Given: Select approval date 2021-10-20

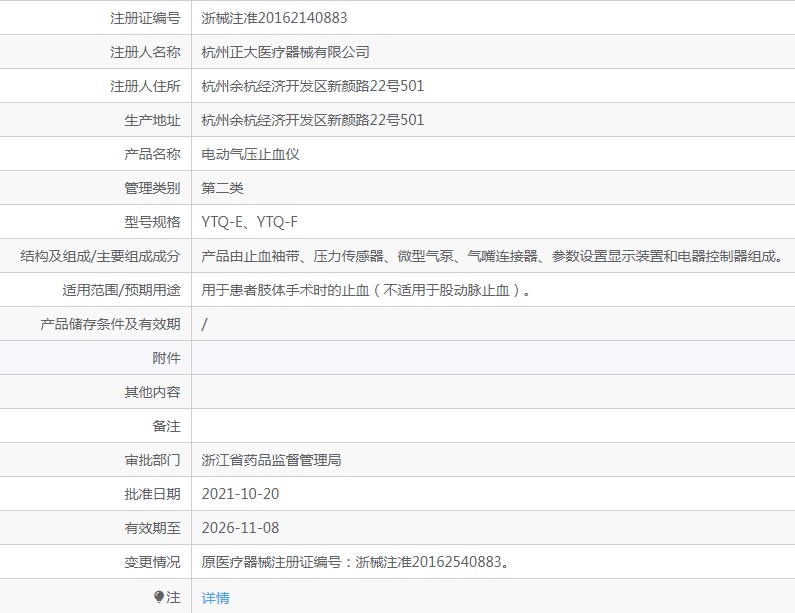Looking at the screenshot, I should pos(240,493).
